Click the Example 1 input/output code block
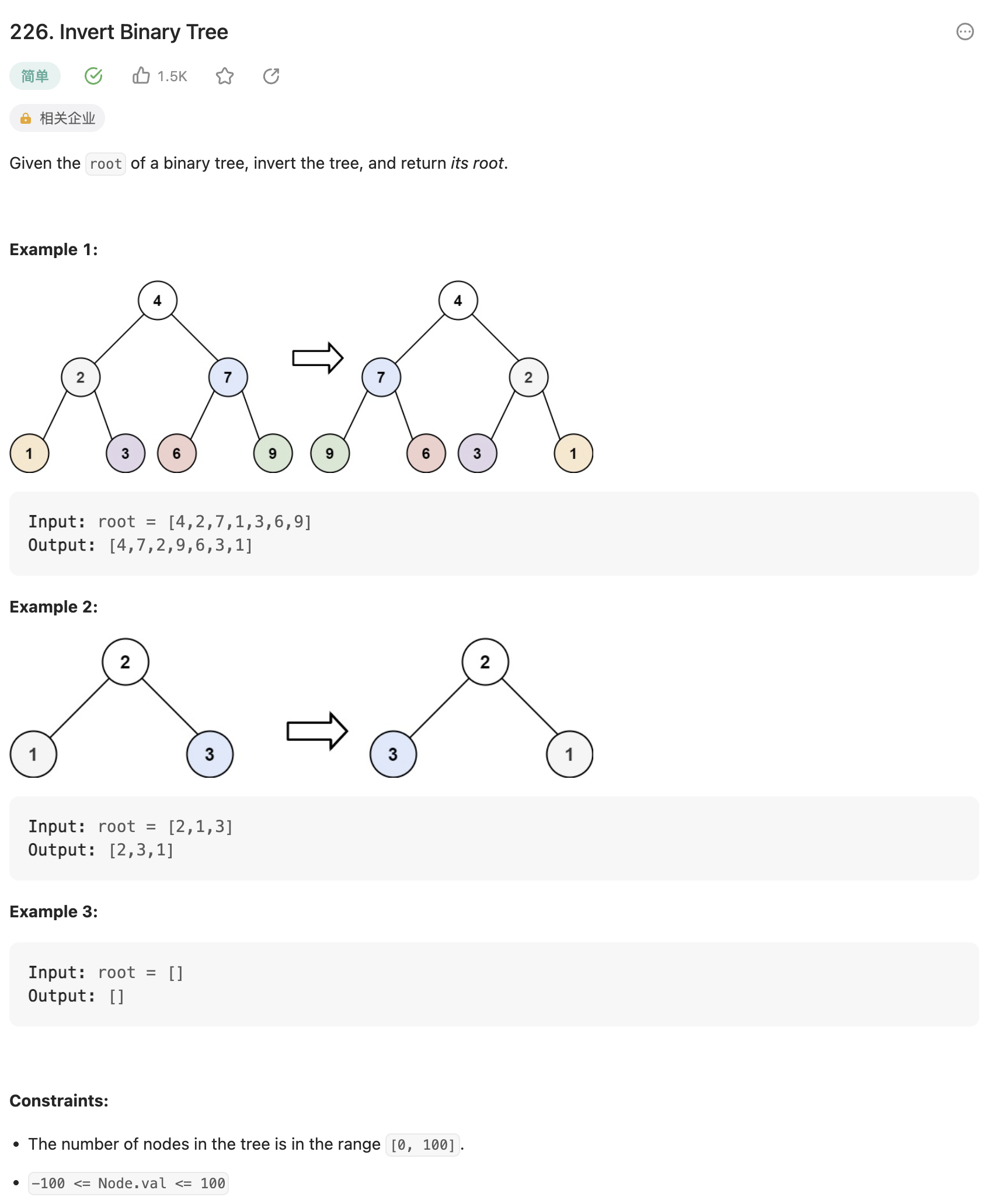 [x=494, y=533]
